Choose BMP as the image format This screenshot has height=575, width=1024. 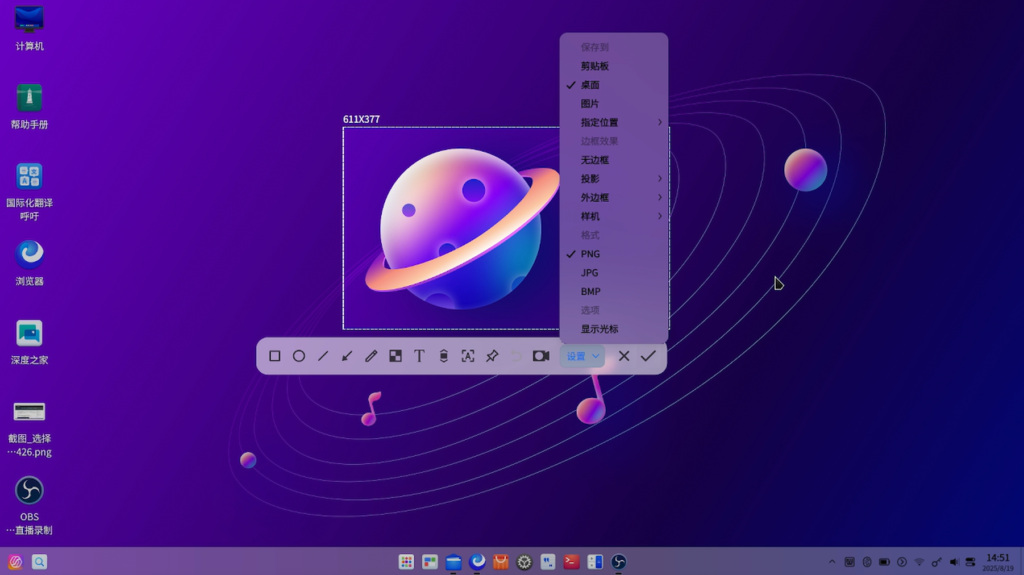tap(591, 292)
